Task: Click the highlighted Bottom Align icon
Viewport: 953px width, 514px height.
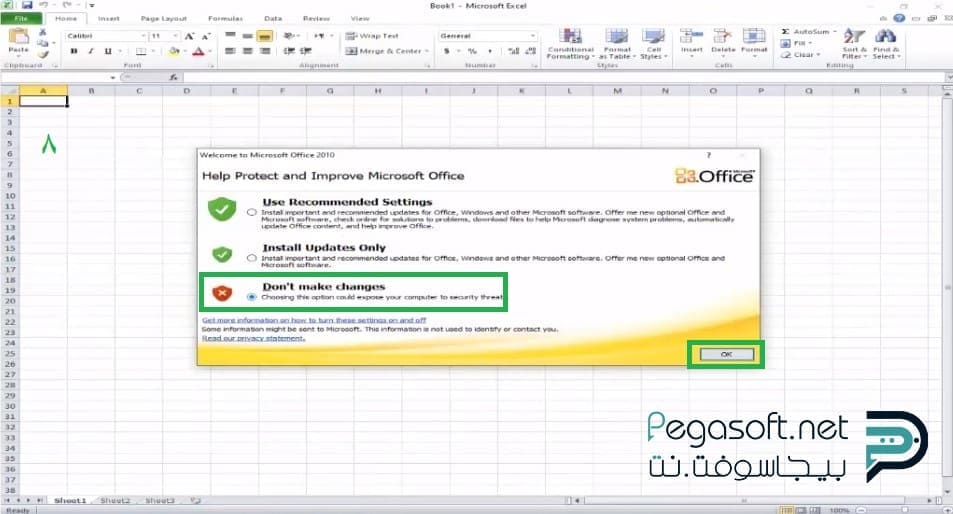Action: [x=264, y=36]
